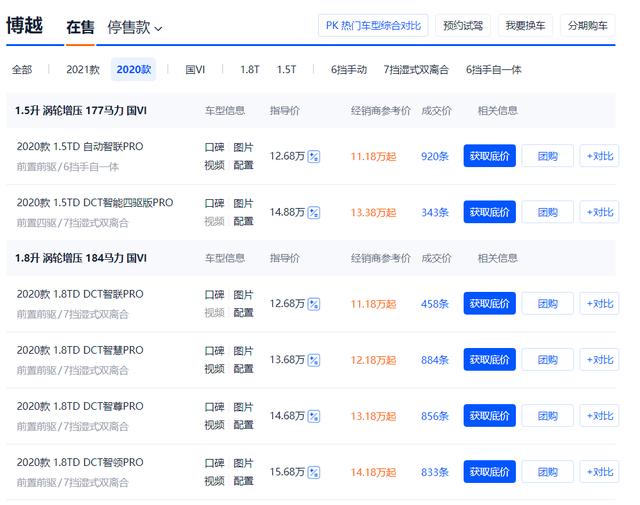Filter by 6挡手动 transmission
Screen dimensions: 640x505
click(x=349, y=70)
